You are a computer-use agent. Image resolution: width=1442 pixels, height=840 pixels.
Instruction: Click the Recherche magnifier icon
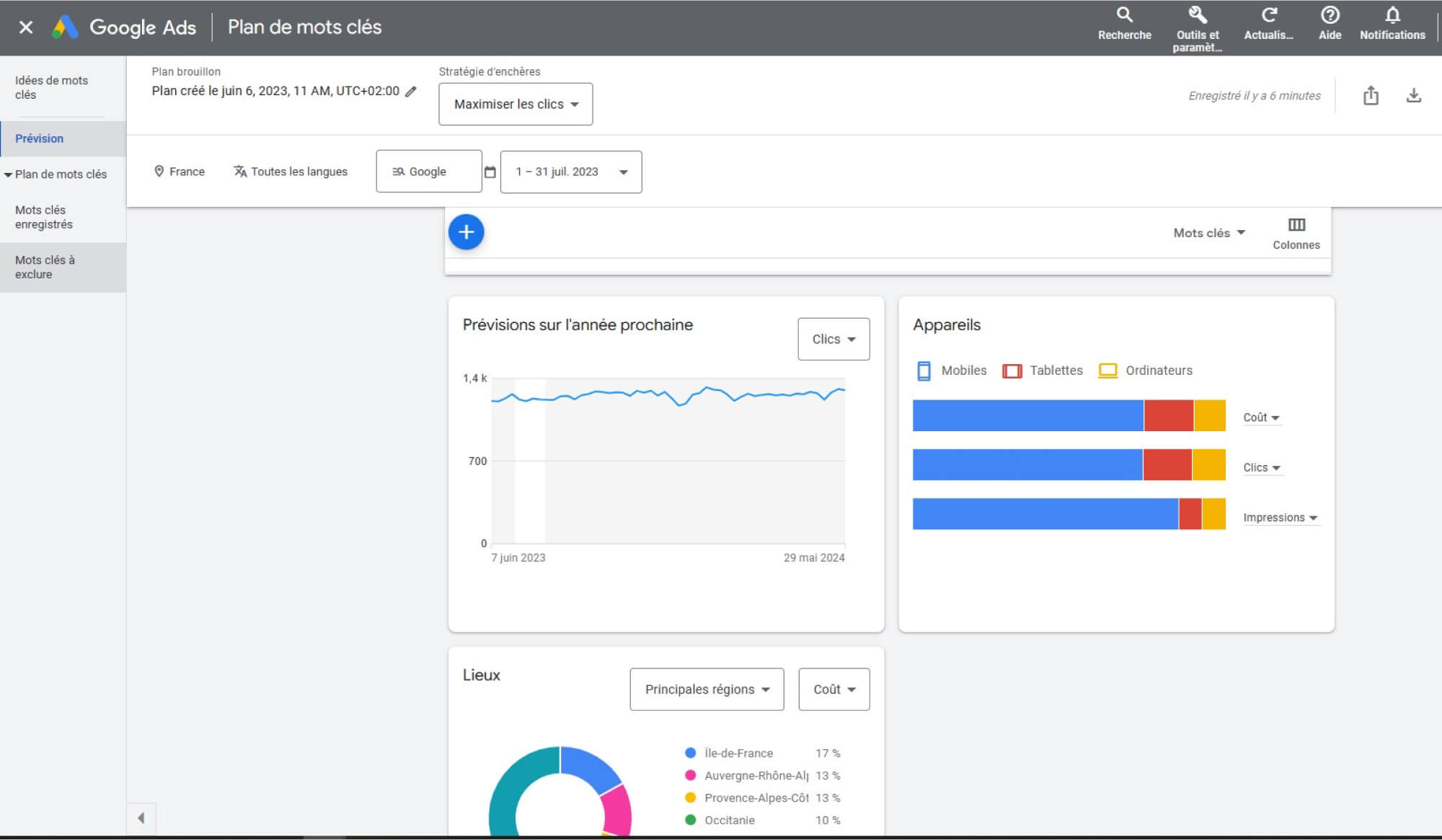1124,15
